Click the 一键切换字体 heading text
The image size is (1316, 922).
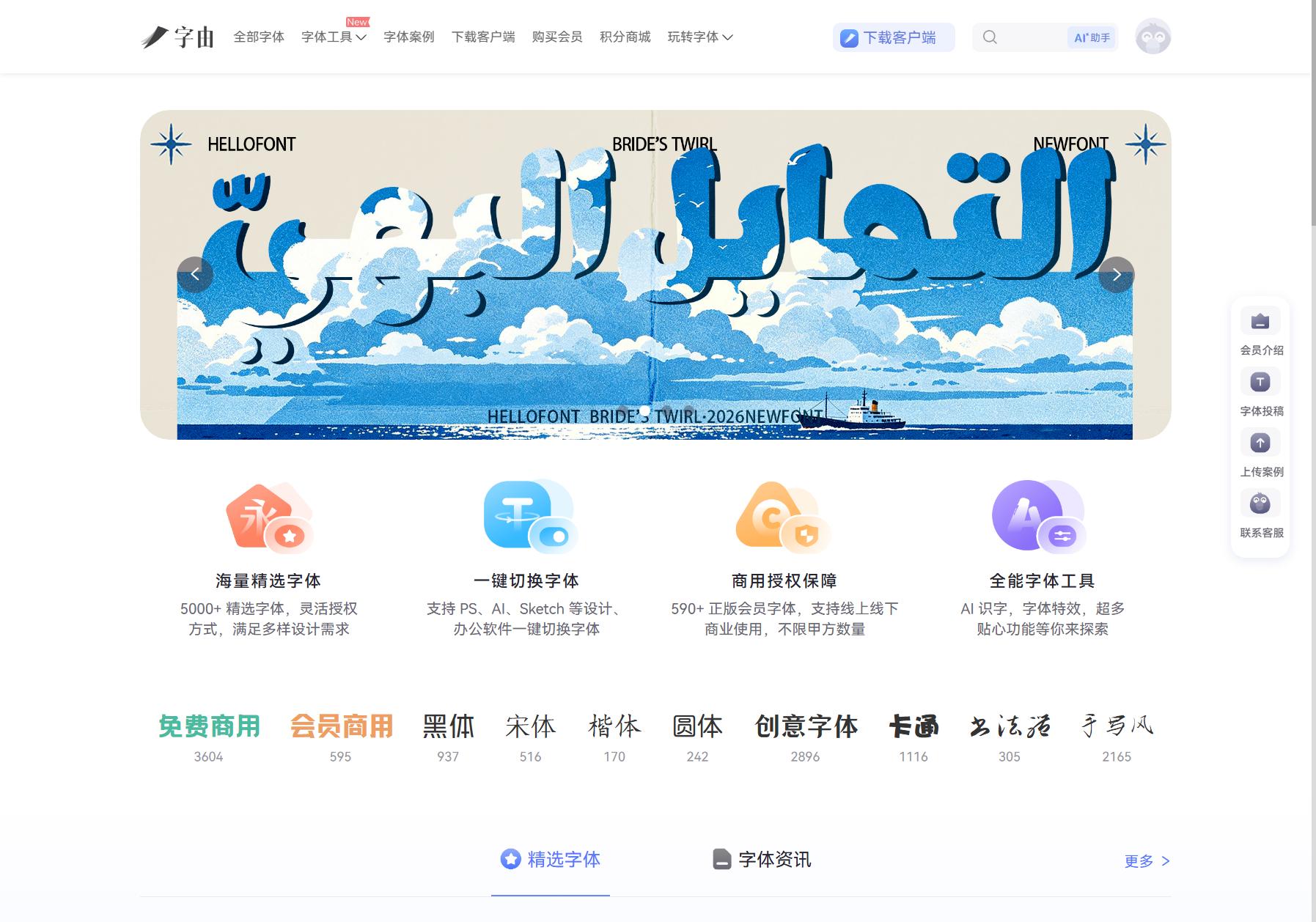526,581
